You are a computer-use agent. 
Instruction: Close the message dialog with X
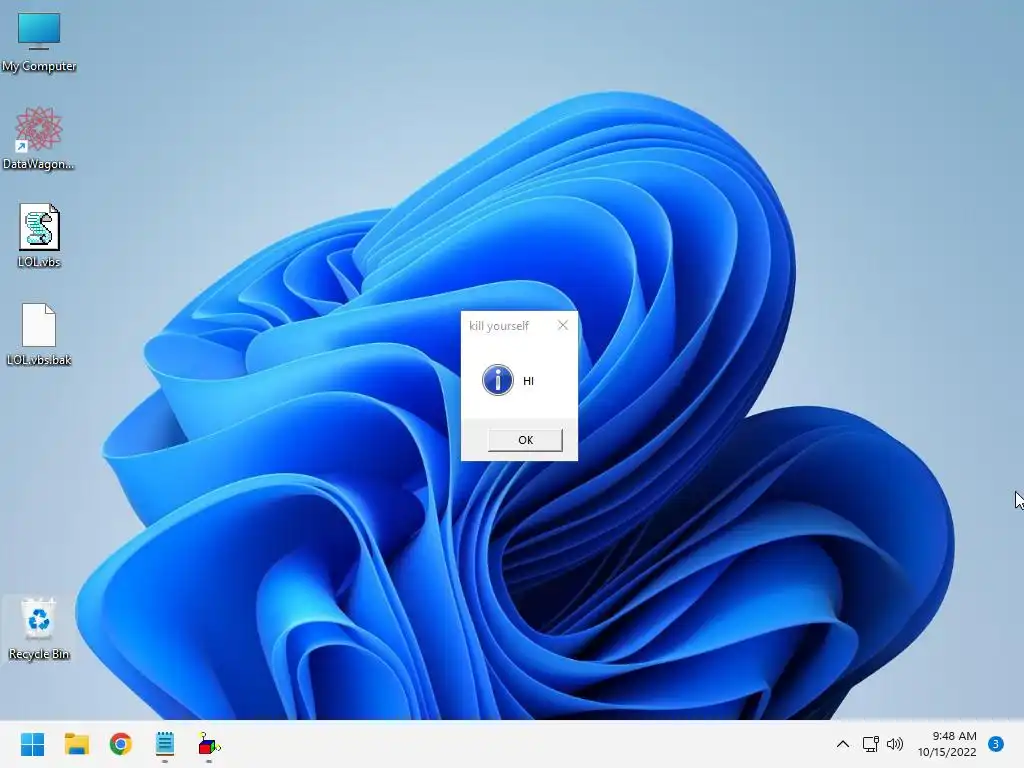coord(563,325)
